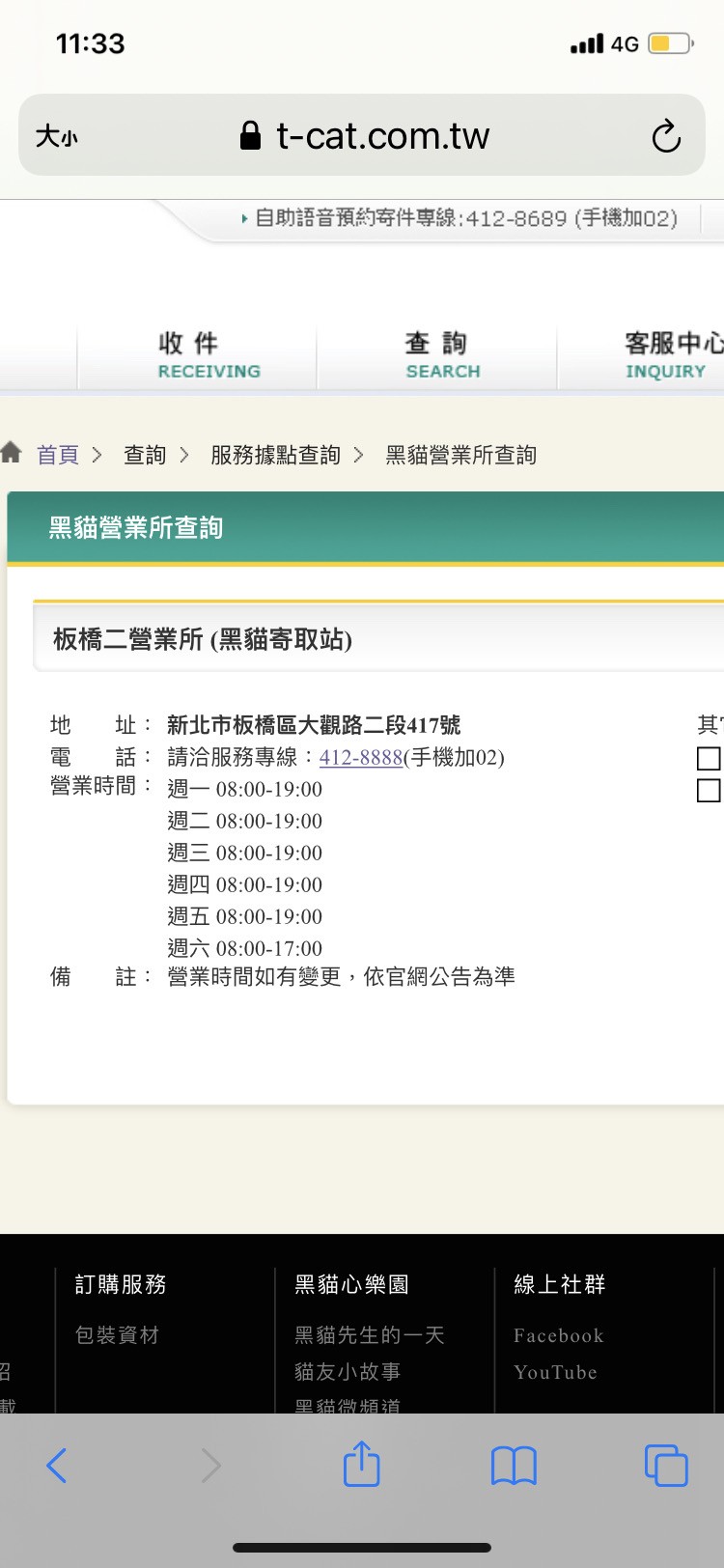Reload the page with refresh icon
724x1568 pixels.
[x=666, y=136]
